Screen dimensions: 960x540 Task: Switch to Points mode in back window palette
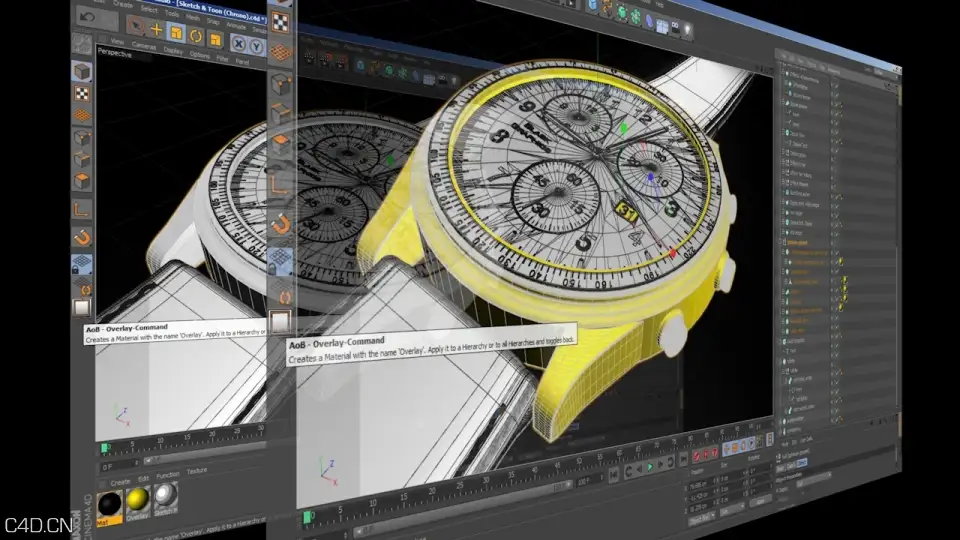82,138
